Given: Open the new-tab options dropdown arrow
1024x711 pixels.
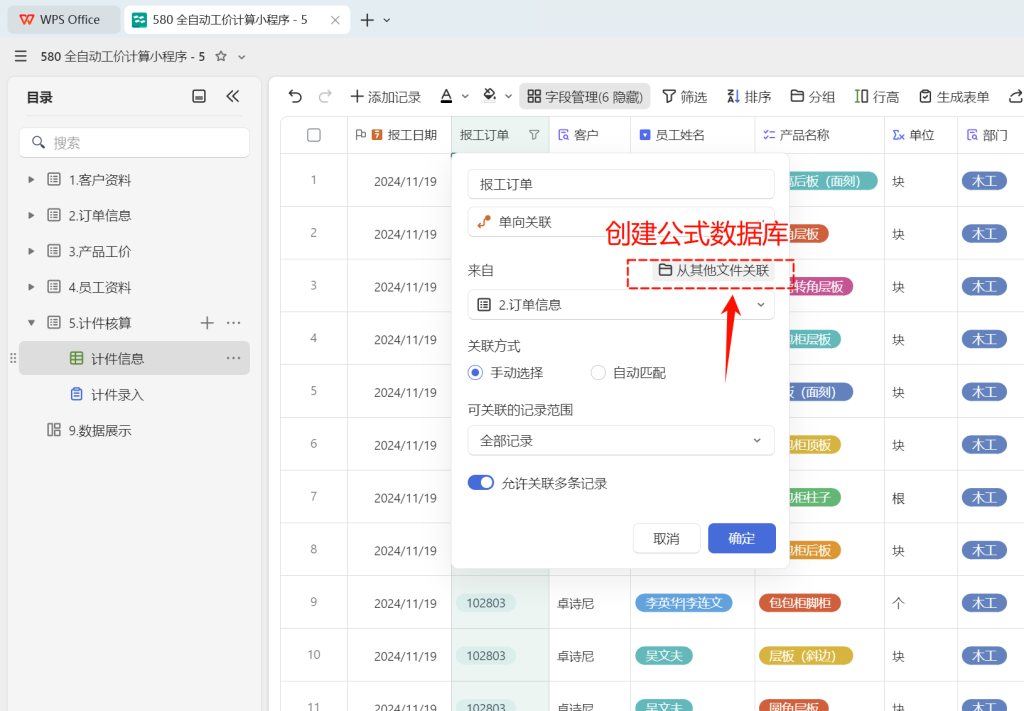Looking at the screenshot, I should (x=387, y=20).
